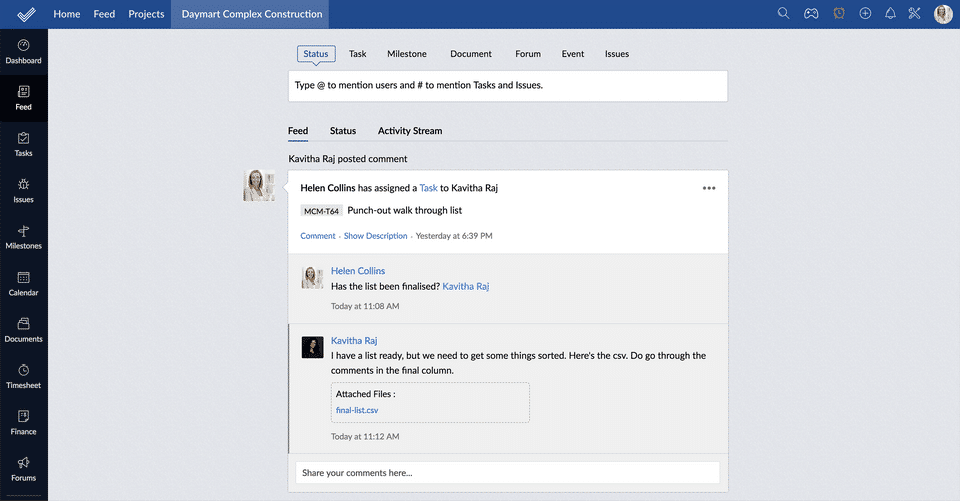Open Tasks from the left sidebar
This screenshot has width=960, height=501.
(24, 145)
